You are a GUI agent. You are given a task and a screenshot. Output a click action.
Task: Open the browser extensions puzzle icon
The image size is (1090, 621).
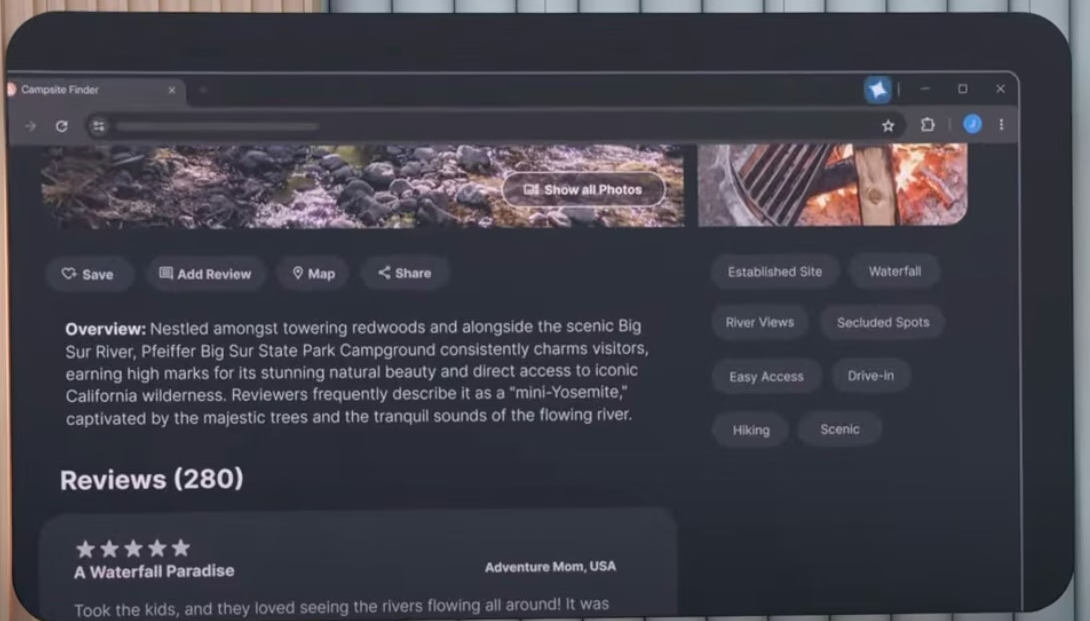(927, 125)
